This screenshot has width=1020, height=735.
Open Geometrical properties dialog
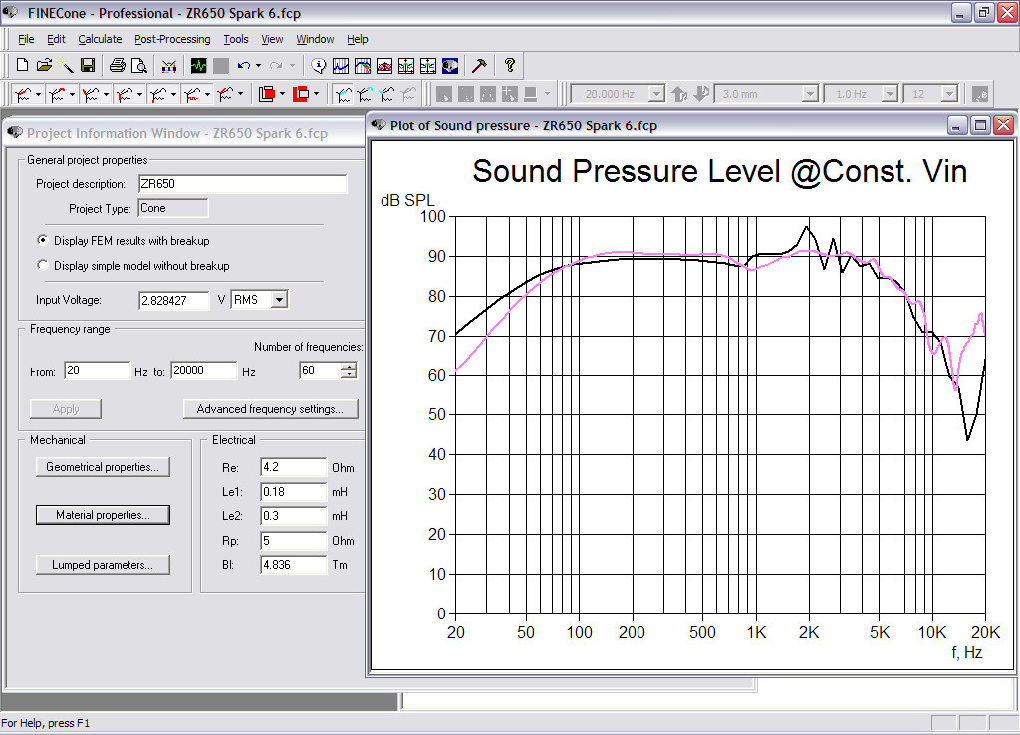click(102, 467)
